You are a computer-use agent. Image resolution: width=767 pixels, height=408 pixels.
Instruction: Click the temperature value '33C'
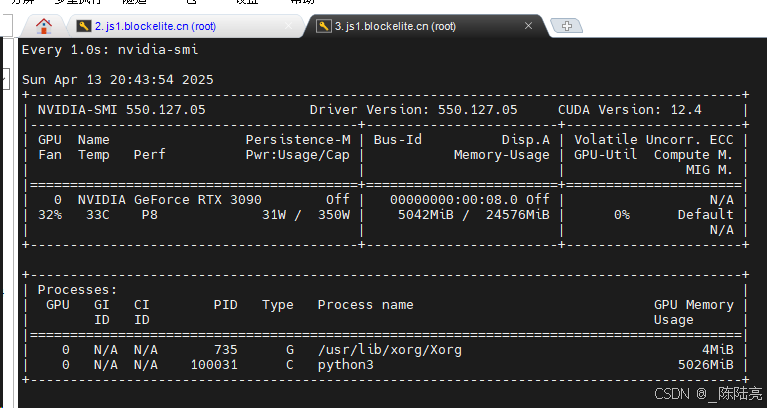pos(97,215)
